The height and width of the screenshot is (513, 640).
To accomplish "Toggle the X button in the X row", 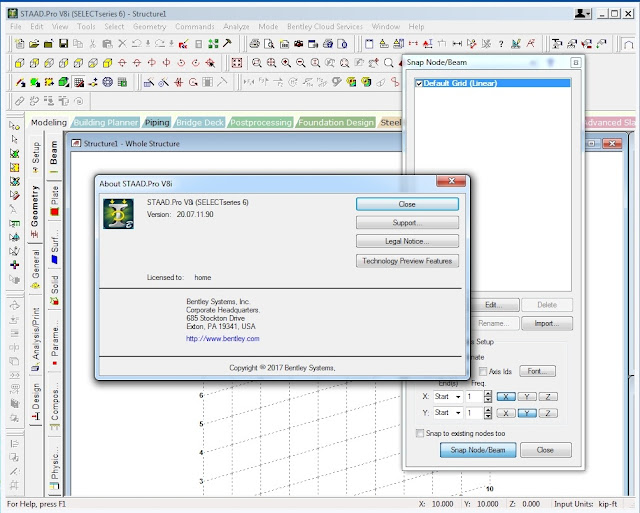I will tap(506, 397).
